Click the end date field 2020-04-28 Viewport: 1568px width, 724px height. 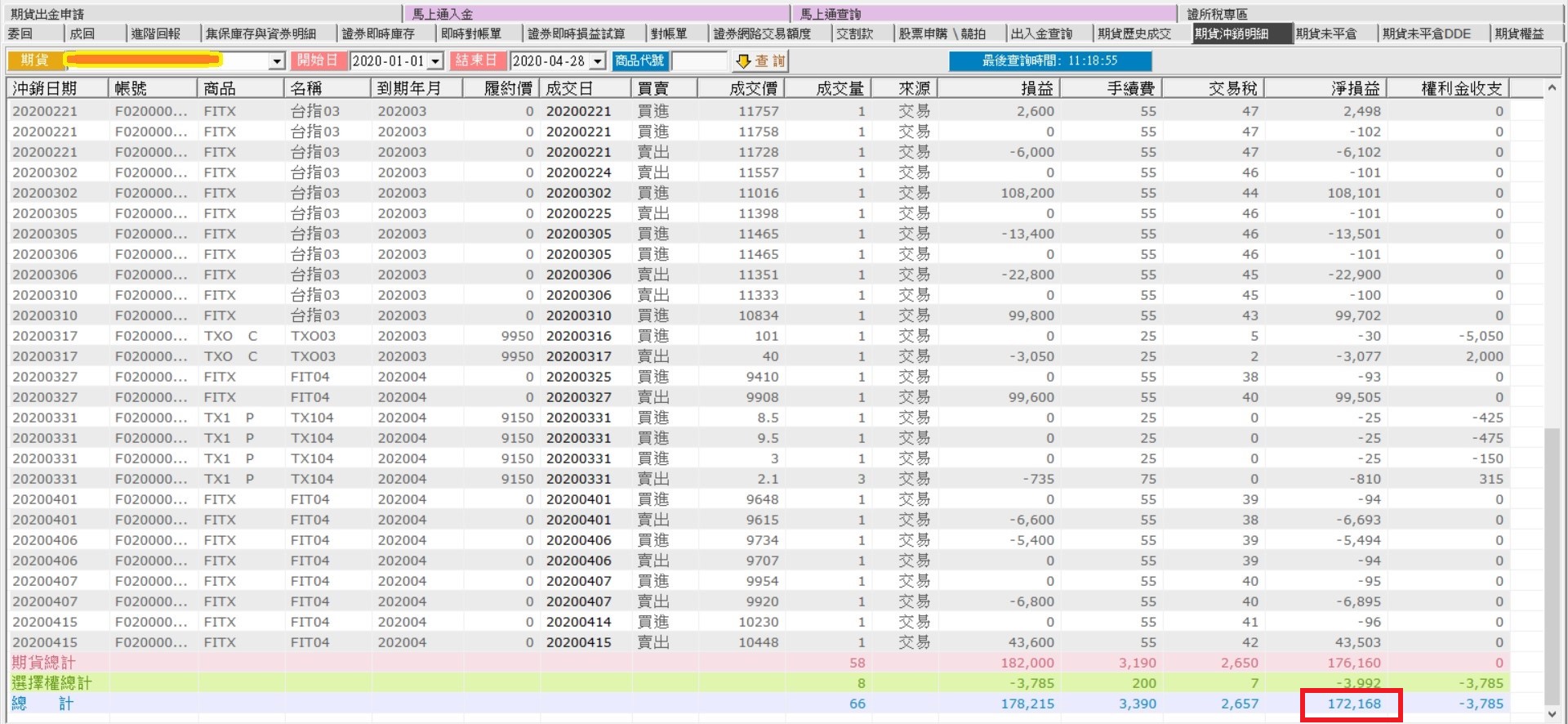pos(550,61)
